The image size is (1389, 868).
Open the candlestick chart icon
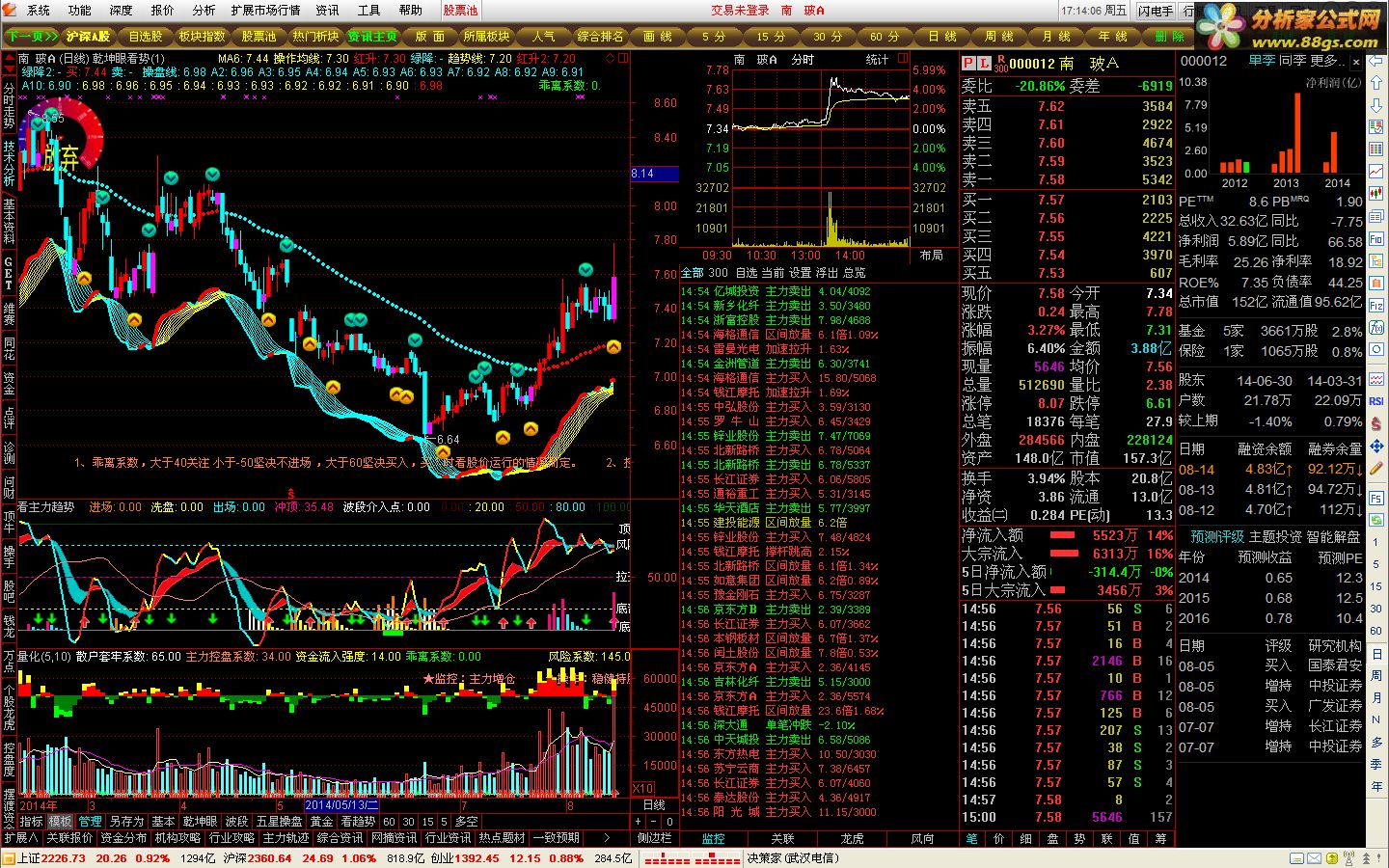click(1376, 193)
